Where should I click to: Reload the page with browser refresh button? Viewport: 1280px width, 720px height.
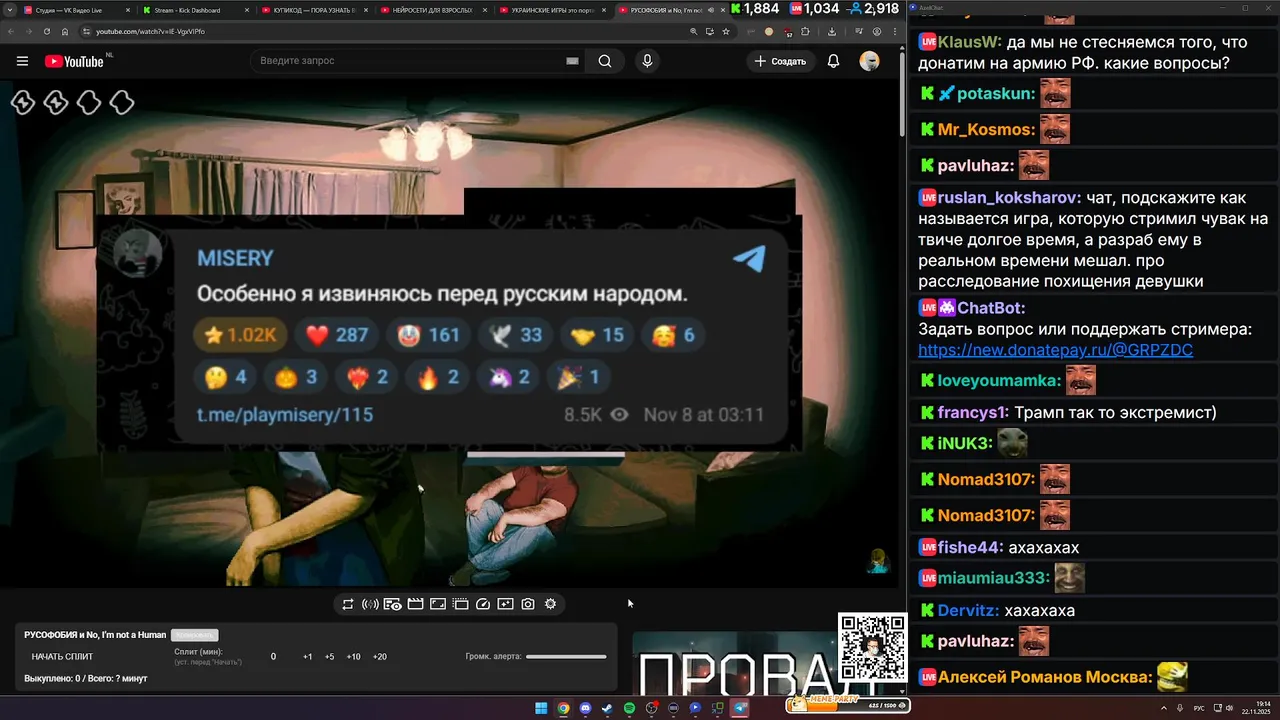[x=46, y=31]
